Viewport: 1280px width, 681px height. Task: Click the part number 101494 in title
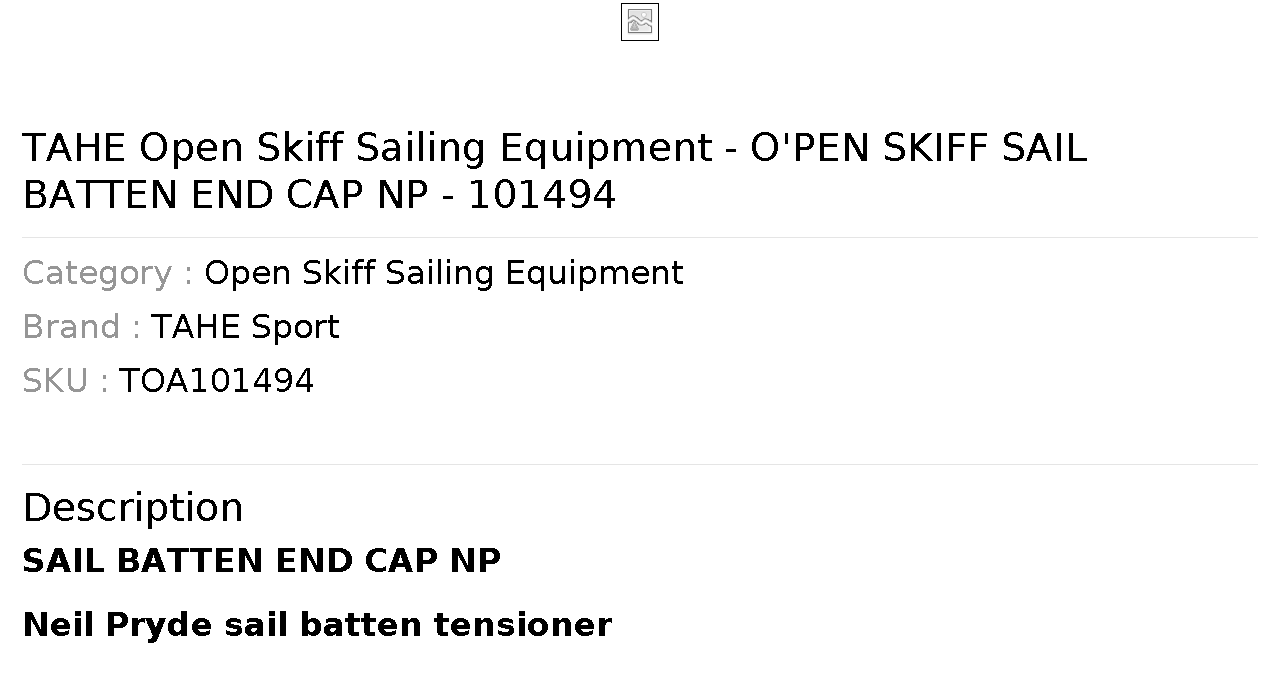coord(542,195)
